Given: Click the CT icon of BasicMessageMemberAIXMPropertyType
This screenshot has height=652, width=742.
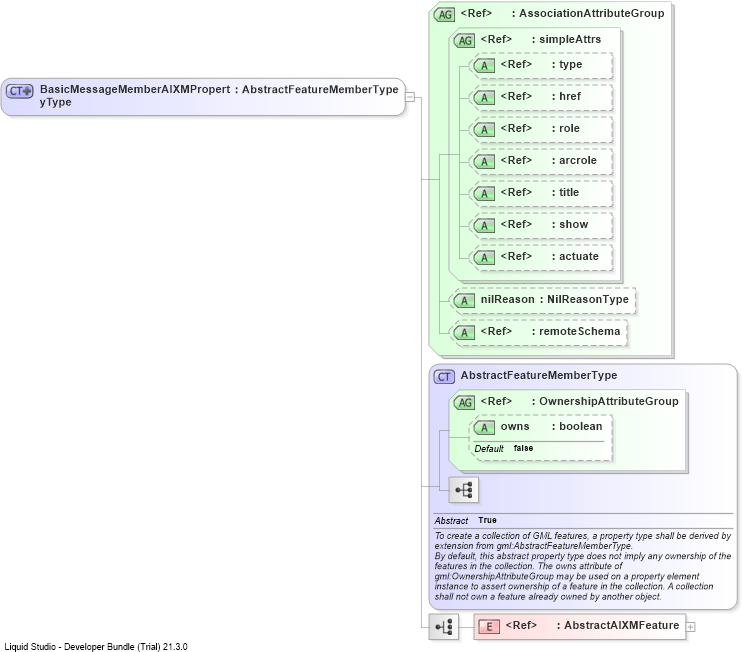Looking at the screenshot, I should click(19, 91).
